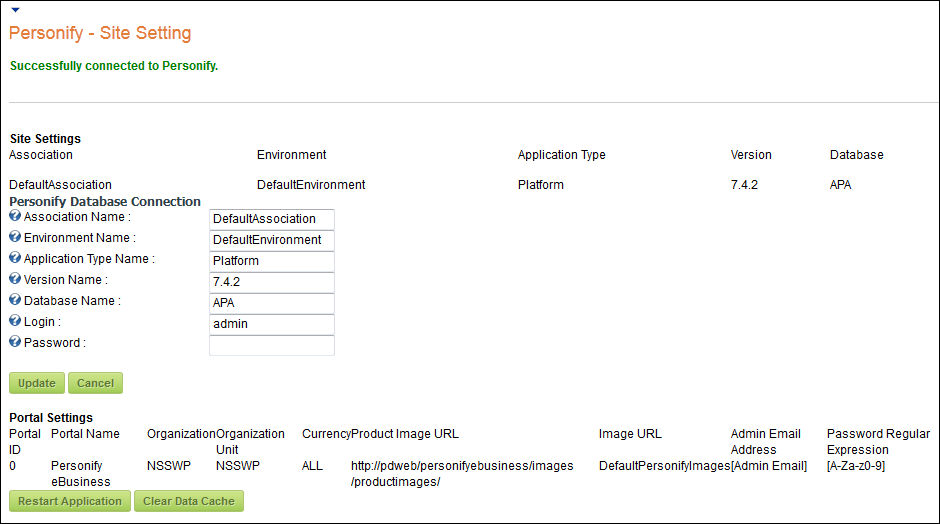Click the Product Image URL column header
The height and width of the screenshot is (524, 940).
tap(405, 433)
